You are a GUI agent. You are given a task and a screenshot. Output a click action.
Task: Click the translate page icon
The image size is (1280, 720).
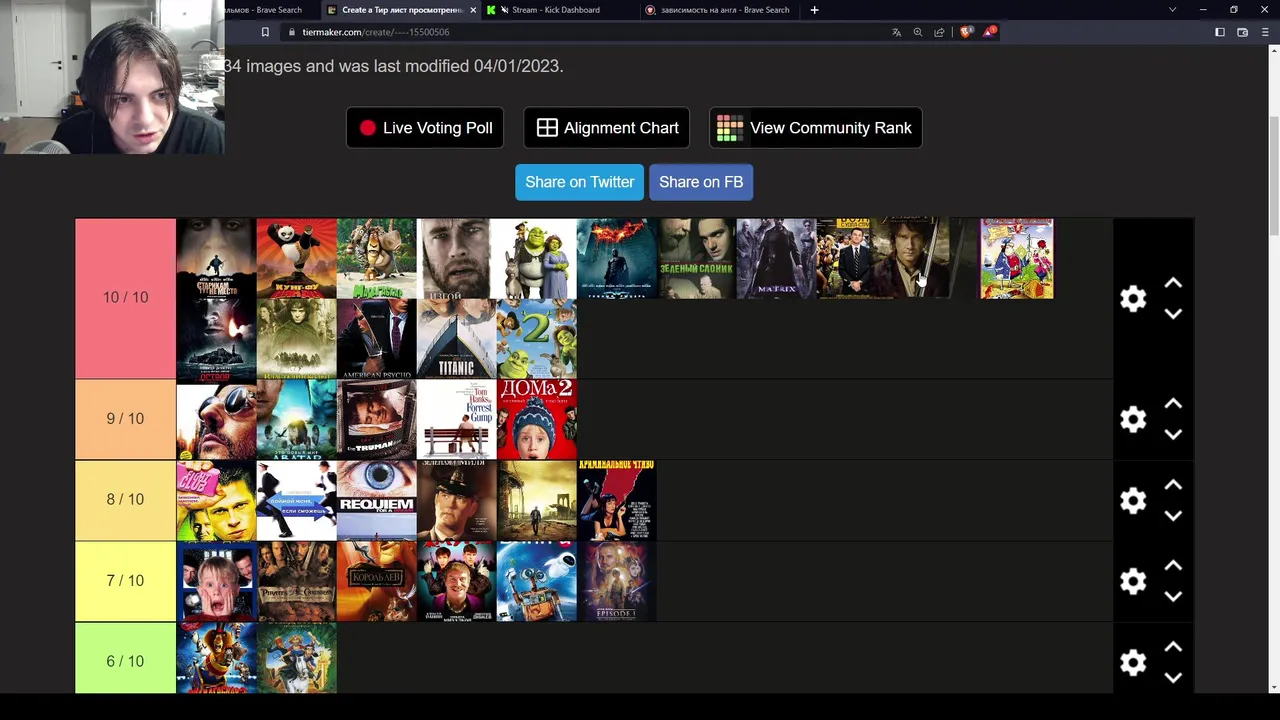(x=896, y=32)
